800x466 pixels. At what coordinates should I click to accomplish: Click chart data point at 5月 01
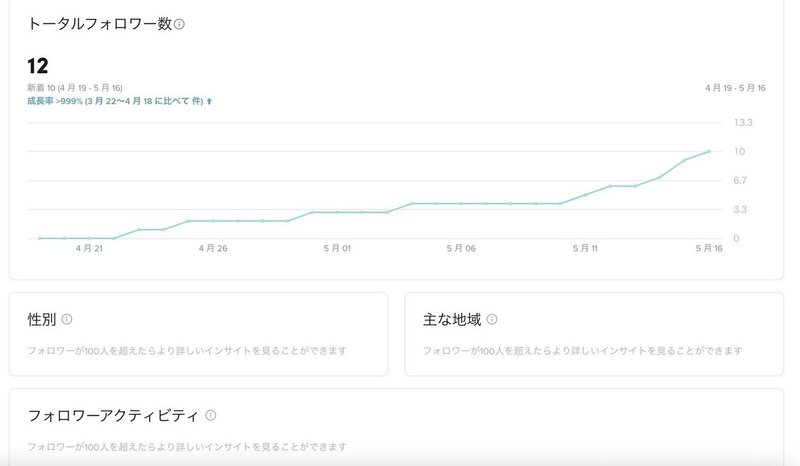click(x=337, y=212)
